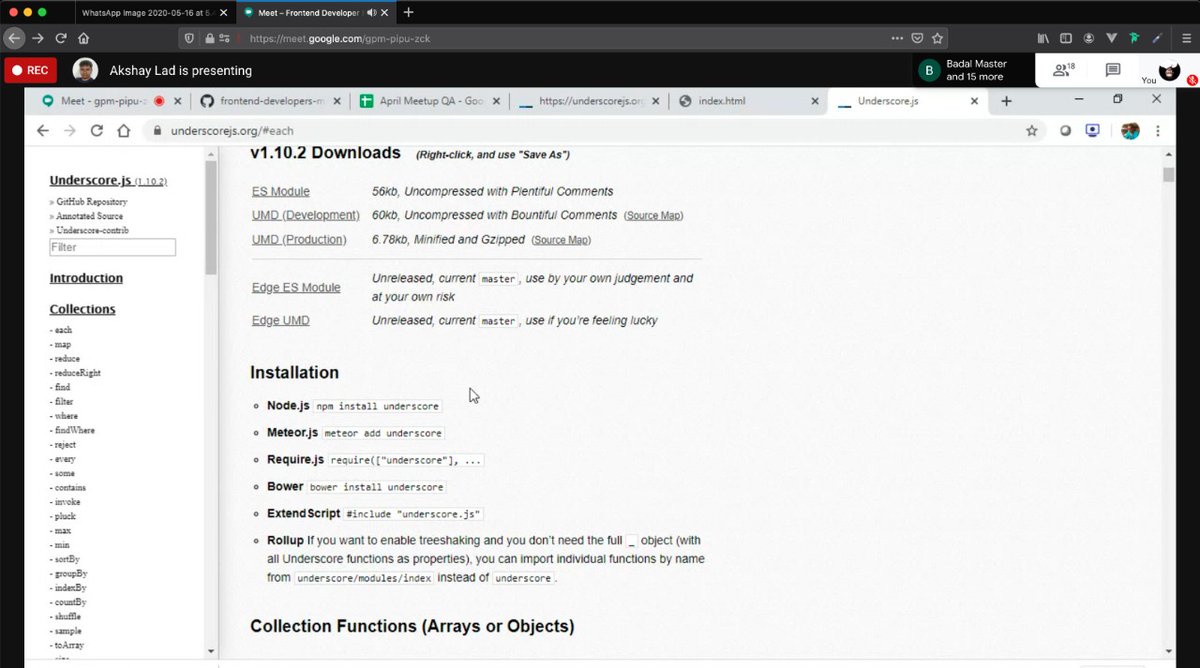The width and height of the screenshot is (1200, 668).
Task: Reload the Firefox Meet page
Action: pyautogui.click(x=61, y=38)
